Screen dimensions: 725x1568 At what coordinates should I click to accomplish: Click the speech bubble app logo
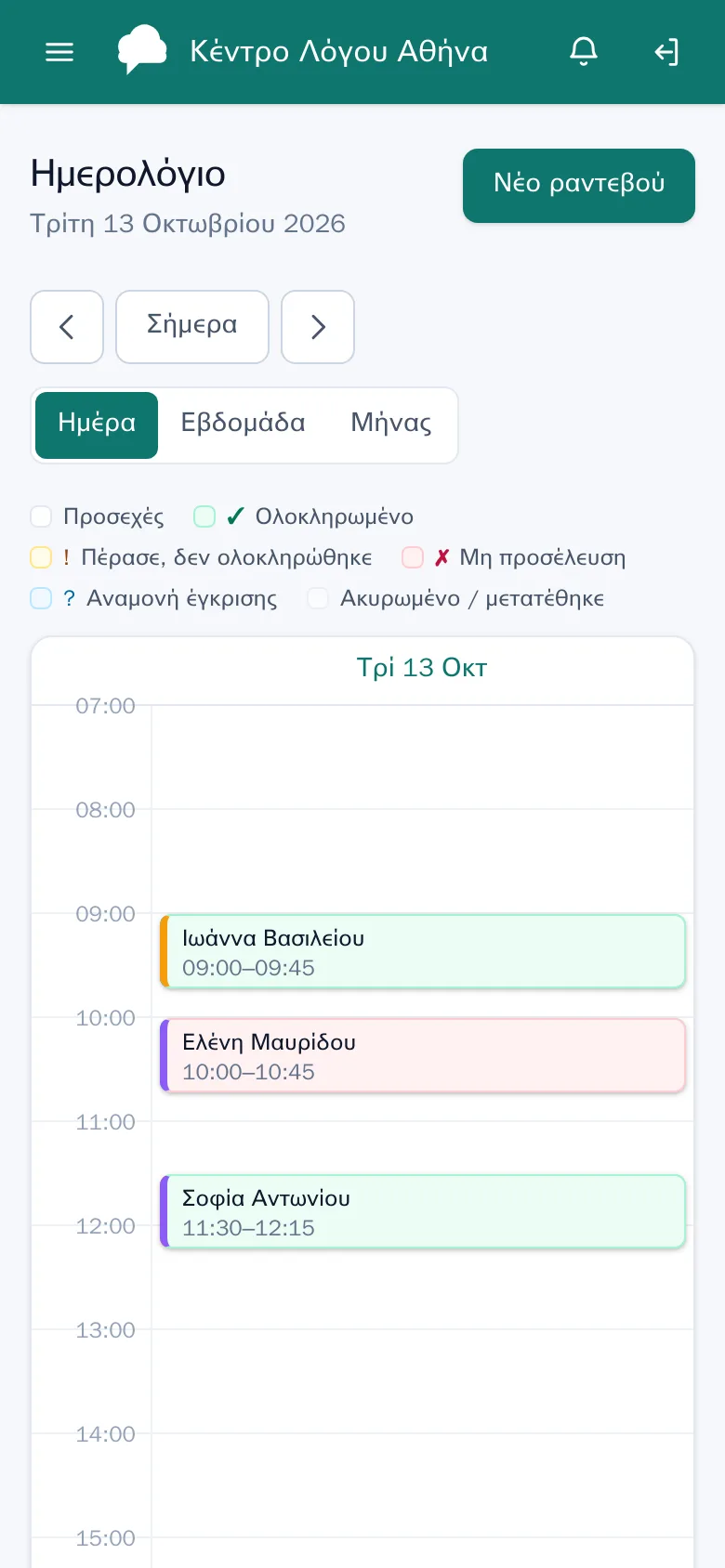pos(142,50)
